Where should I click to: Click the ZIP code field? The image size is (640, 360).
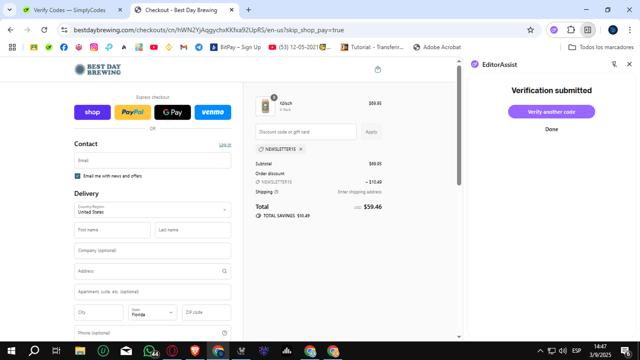click(x=207, y=312)
